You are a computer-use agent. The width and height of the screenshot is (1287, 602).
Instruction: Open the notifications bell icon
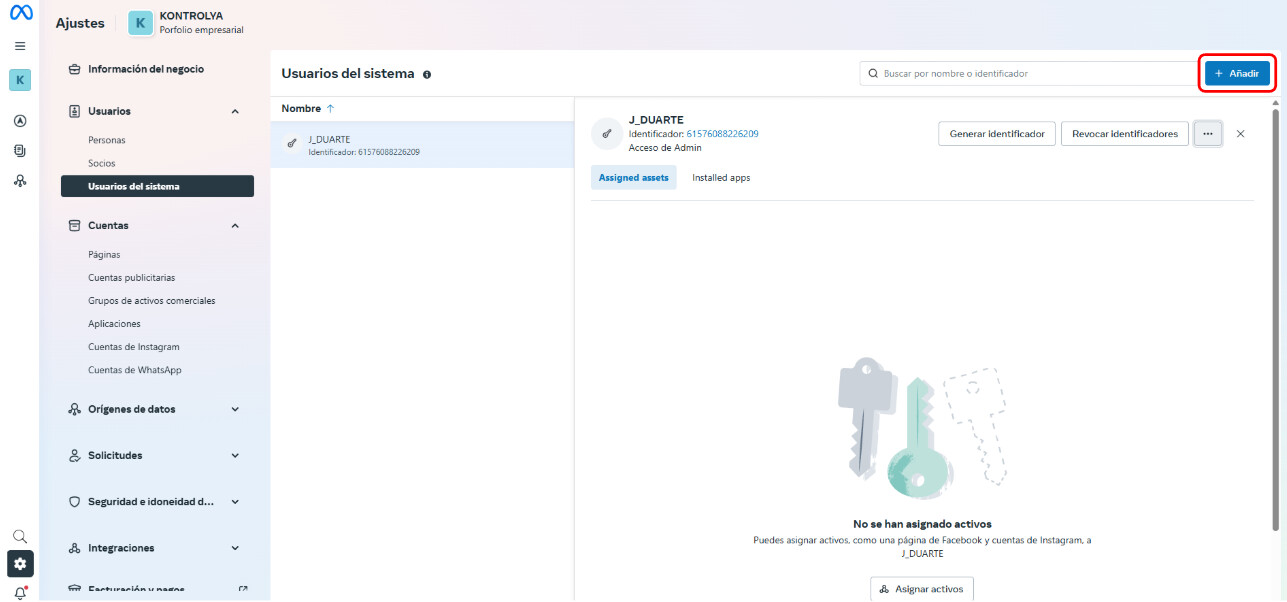tap(20, 592)
